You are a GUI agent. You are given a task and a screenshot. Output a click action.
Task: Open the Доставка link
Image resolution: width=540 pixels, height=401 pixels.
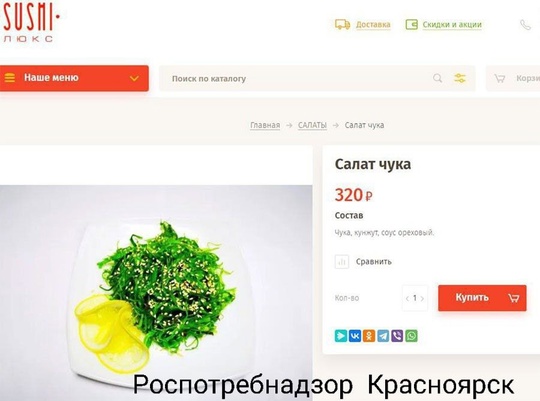point(373,24)
